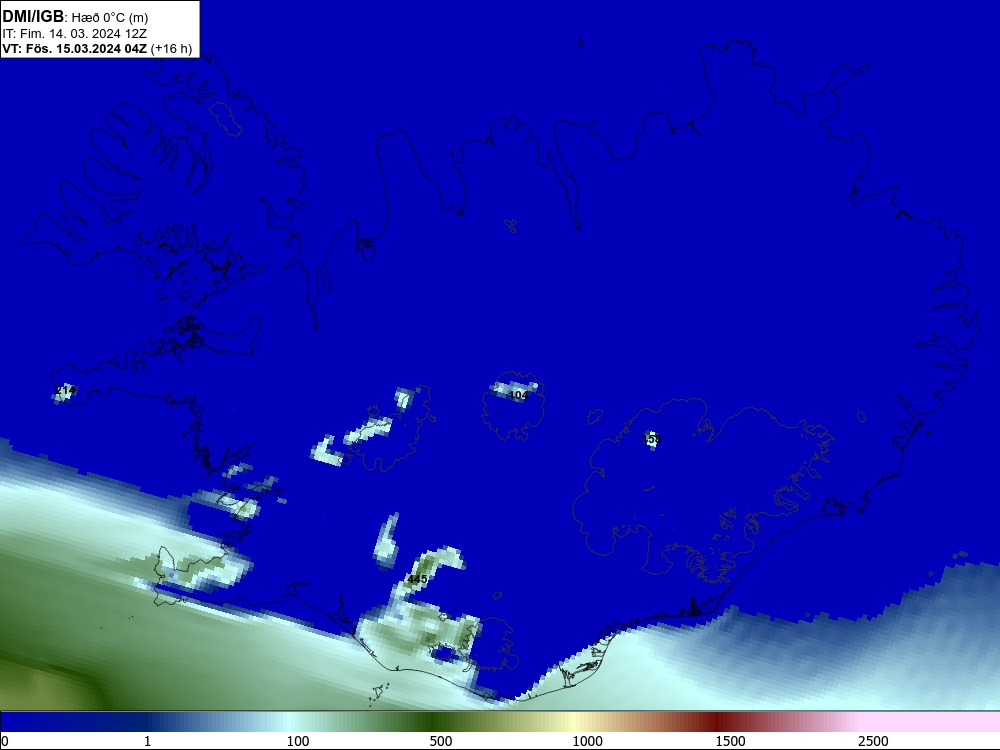Click the '214' value on the map
The height and width of the screenshot is (750, 1000).
click(x=65, y=390)
